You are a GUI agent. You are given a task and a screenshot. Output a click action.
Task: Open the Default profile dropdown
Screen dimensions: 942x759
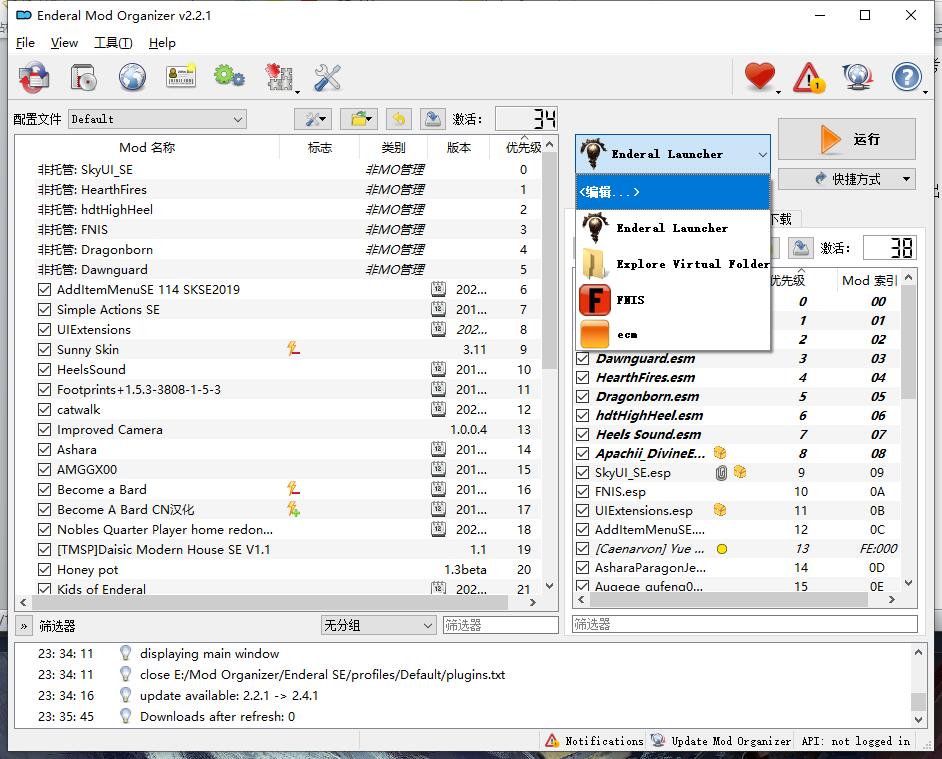pos(157,119)
